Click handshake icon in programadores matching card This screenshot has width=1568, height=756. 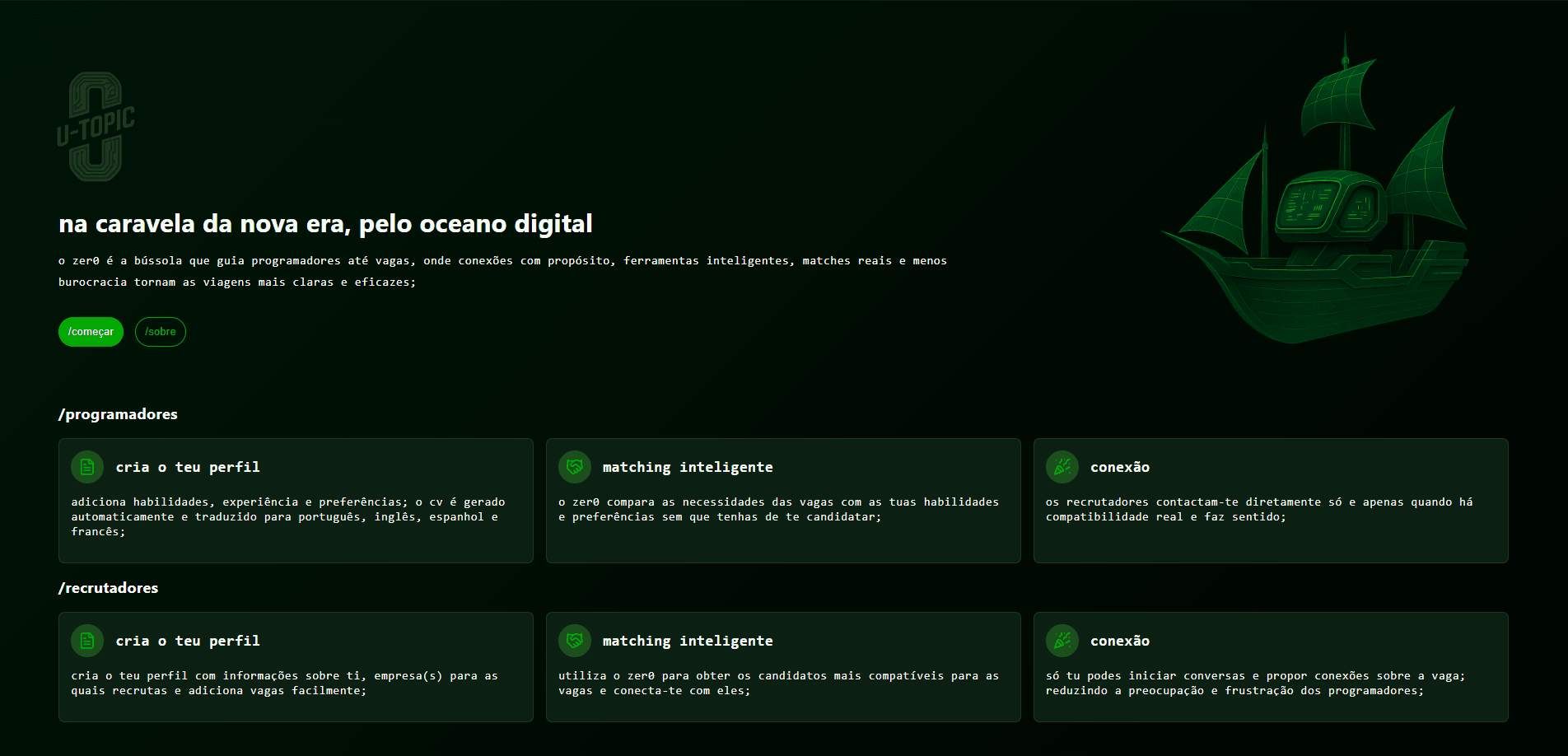coord(575,467)
